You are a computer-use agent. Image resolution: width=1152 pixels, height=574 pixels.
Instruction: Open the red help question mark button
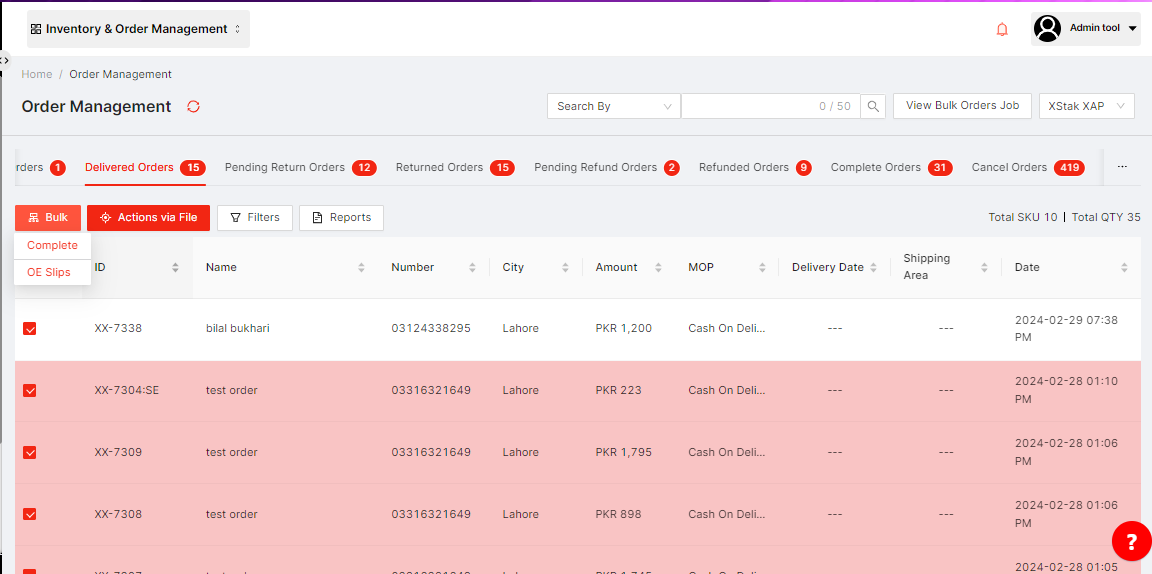[1131, 542]
